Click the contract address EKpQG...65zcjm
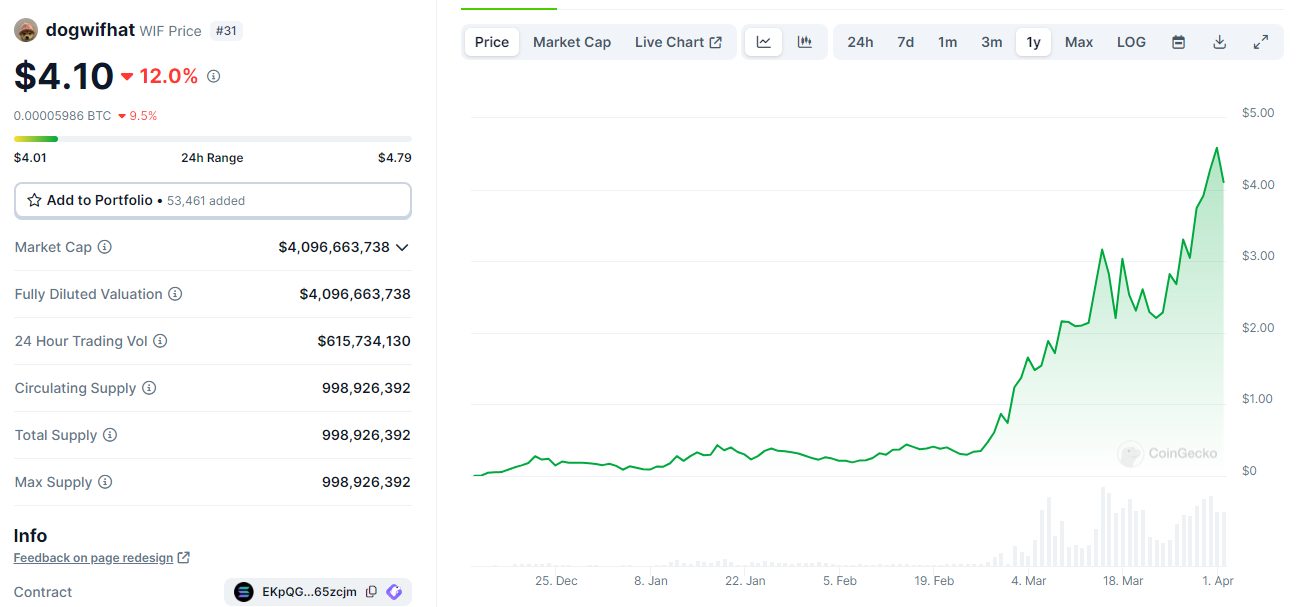 click(309, 592)
